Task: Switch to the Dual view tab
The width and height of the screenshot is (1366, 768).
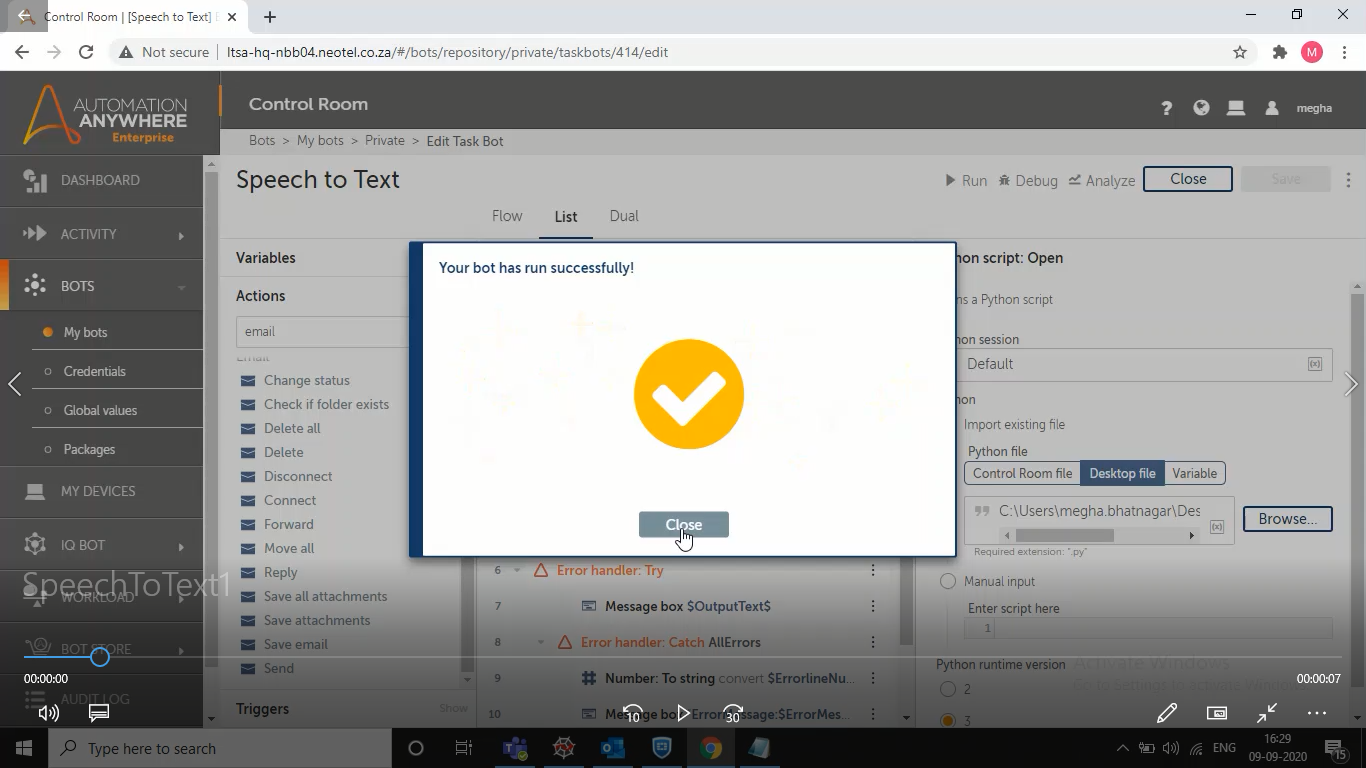Action: [624, 216]
